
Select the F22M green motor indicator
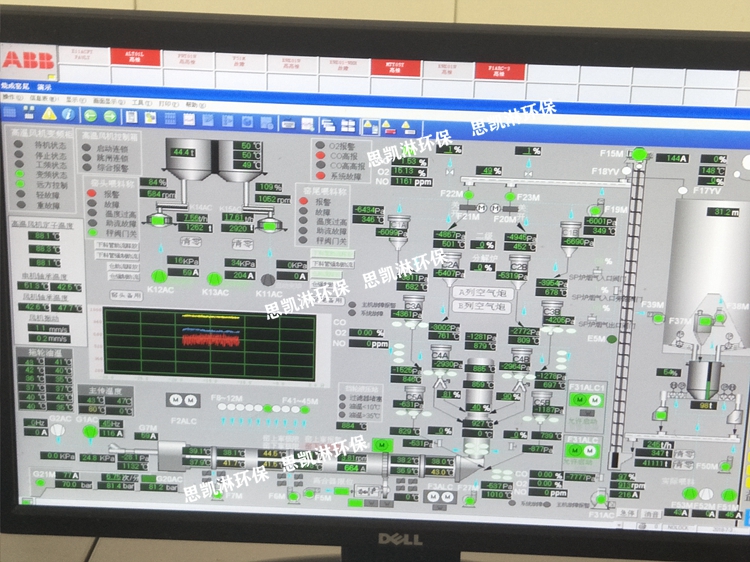469,195
